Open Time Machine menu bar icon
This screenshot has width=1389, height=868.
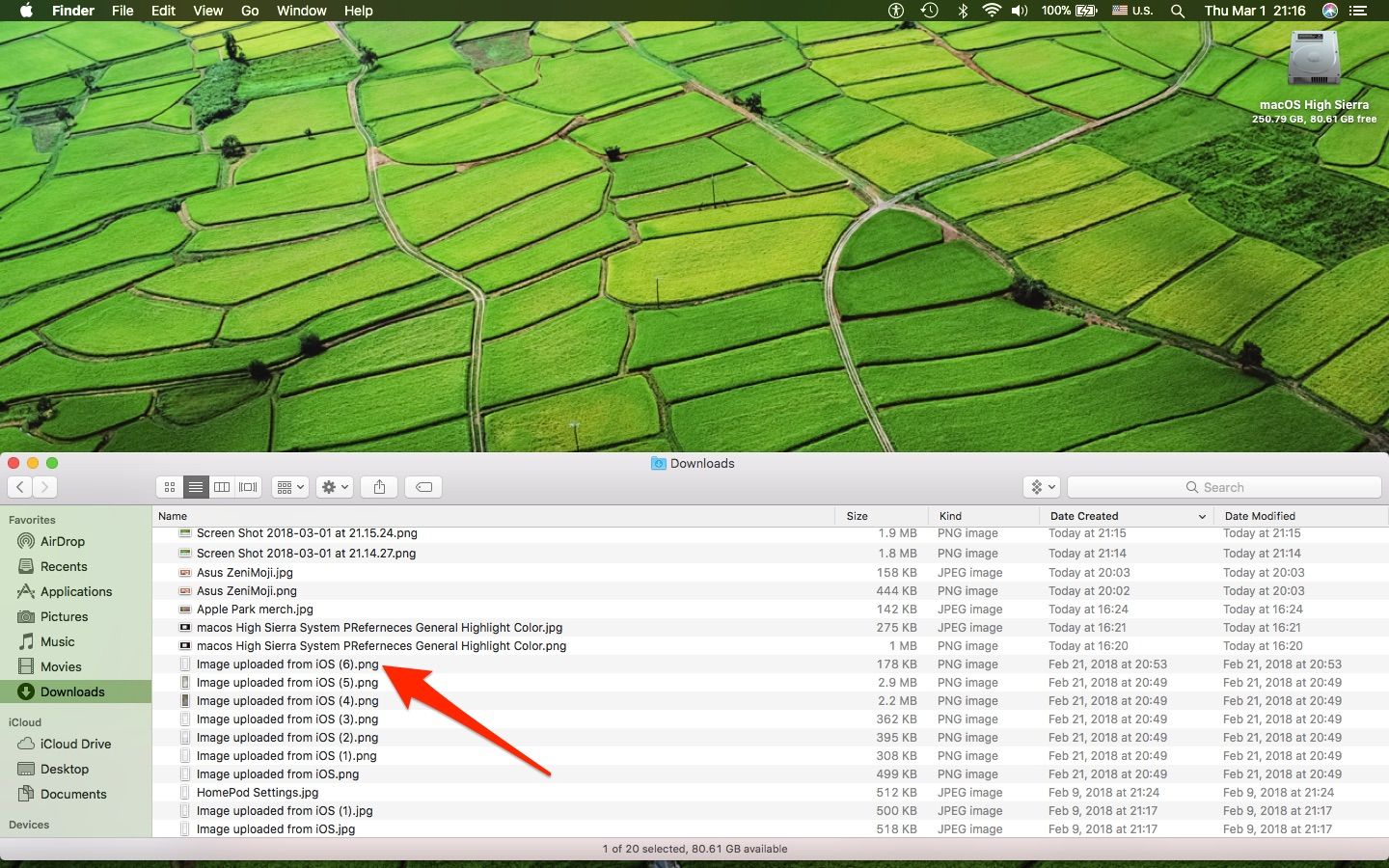point(929,11)
